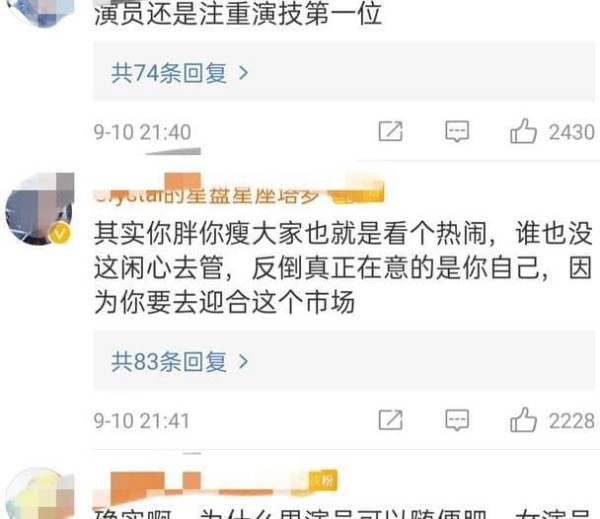The width and height of the screenshot is (600, 519).
Task: Open reply bubble on the 21:40 comment
Action: (x=457, y=132)
